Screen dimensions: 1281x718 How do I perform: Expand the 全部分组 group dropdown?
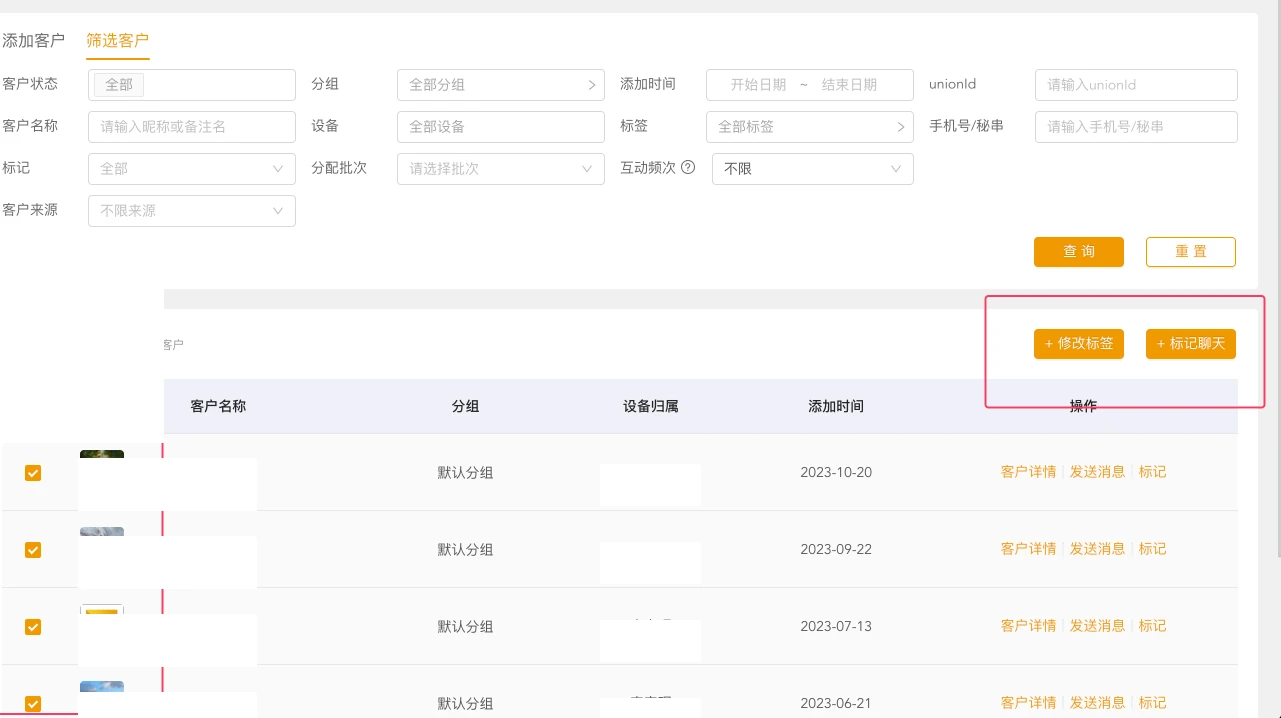click(500, 85)
